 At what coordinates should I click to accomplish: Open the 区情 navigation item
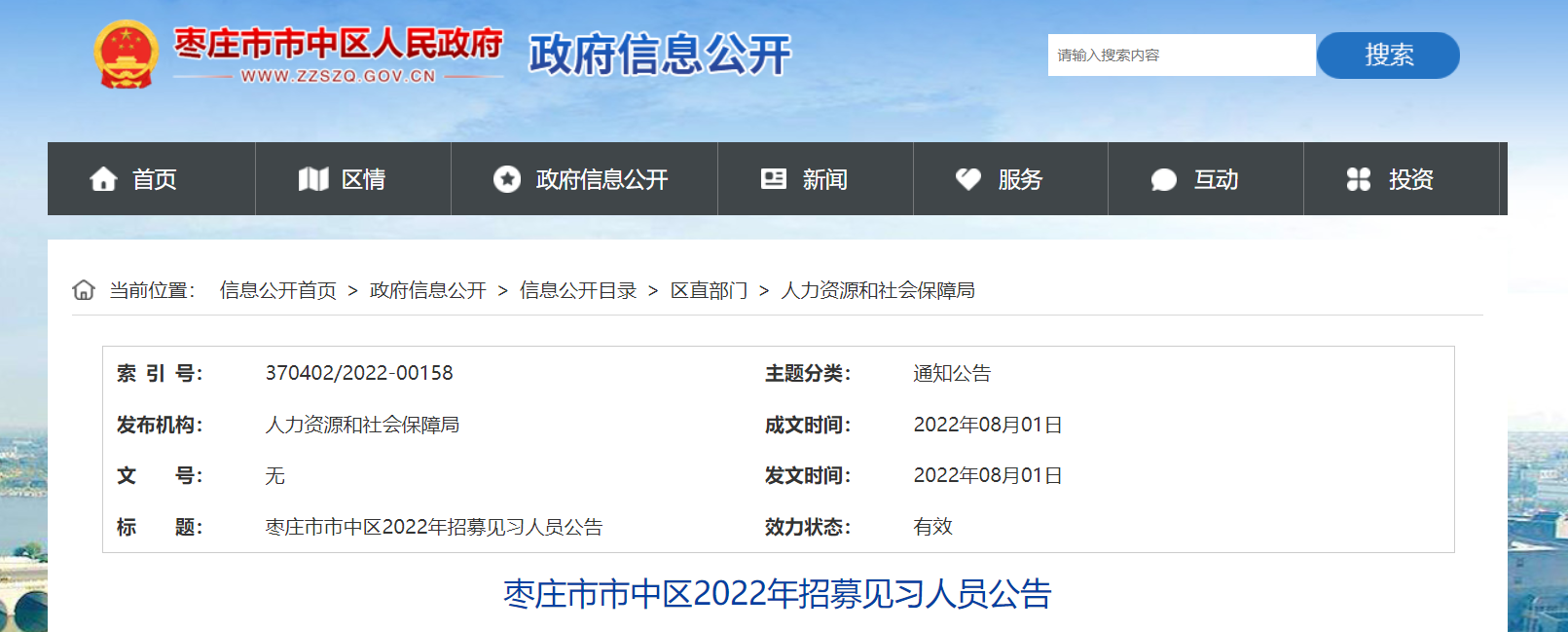click(353, 179)
